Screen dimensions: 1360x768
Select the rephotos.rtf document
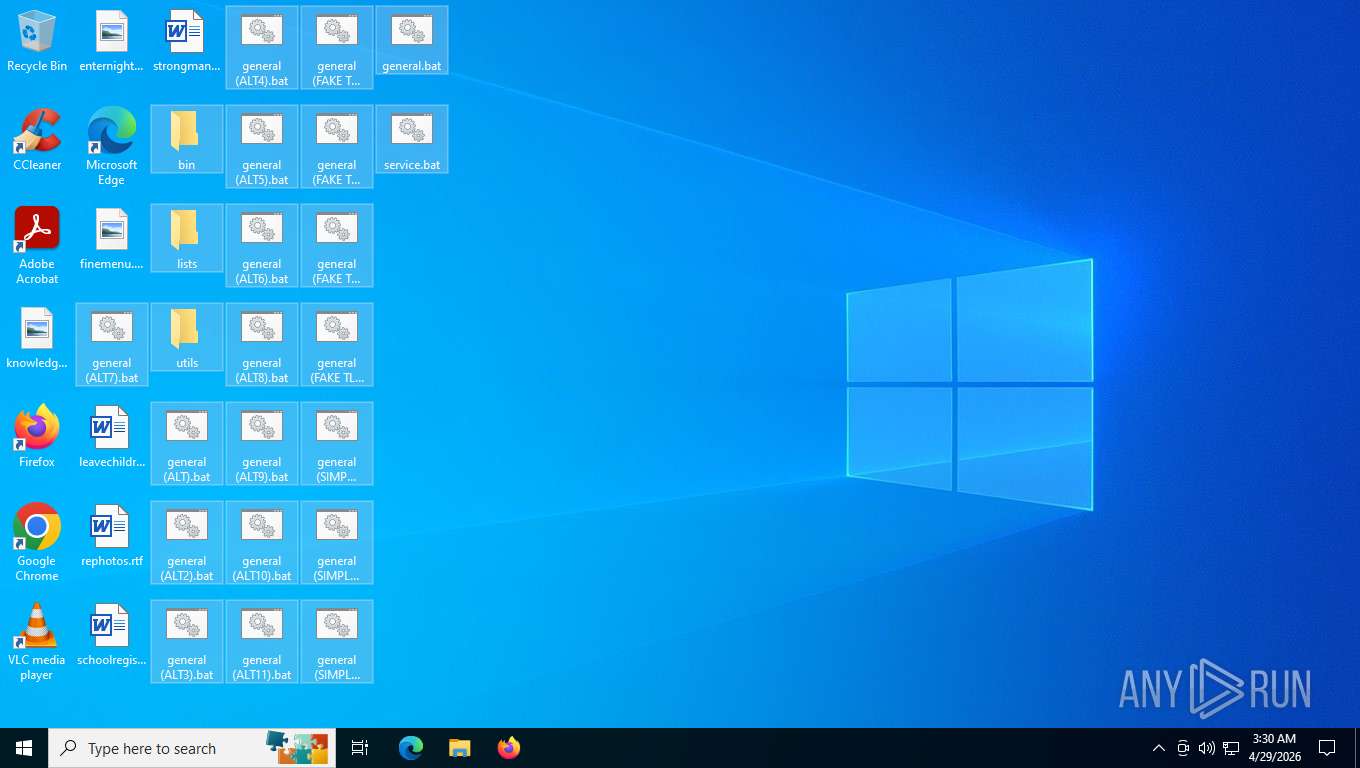[x=112, y=536]
